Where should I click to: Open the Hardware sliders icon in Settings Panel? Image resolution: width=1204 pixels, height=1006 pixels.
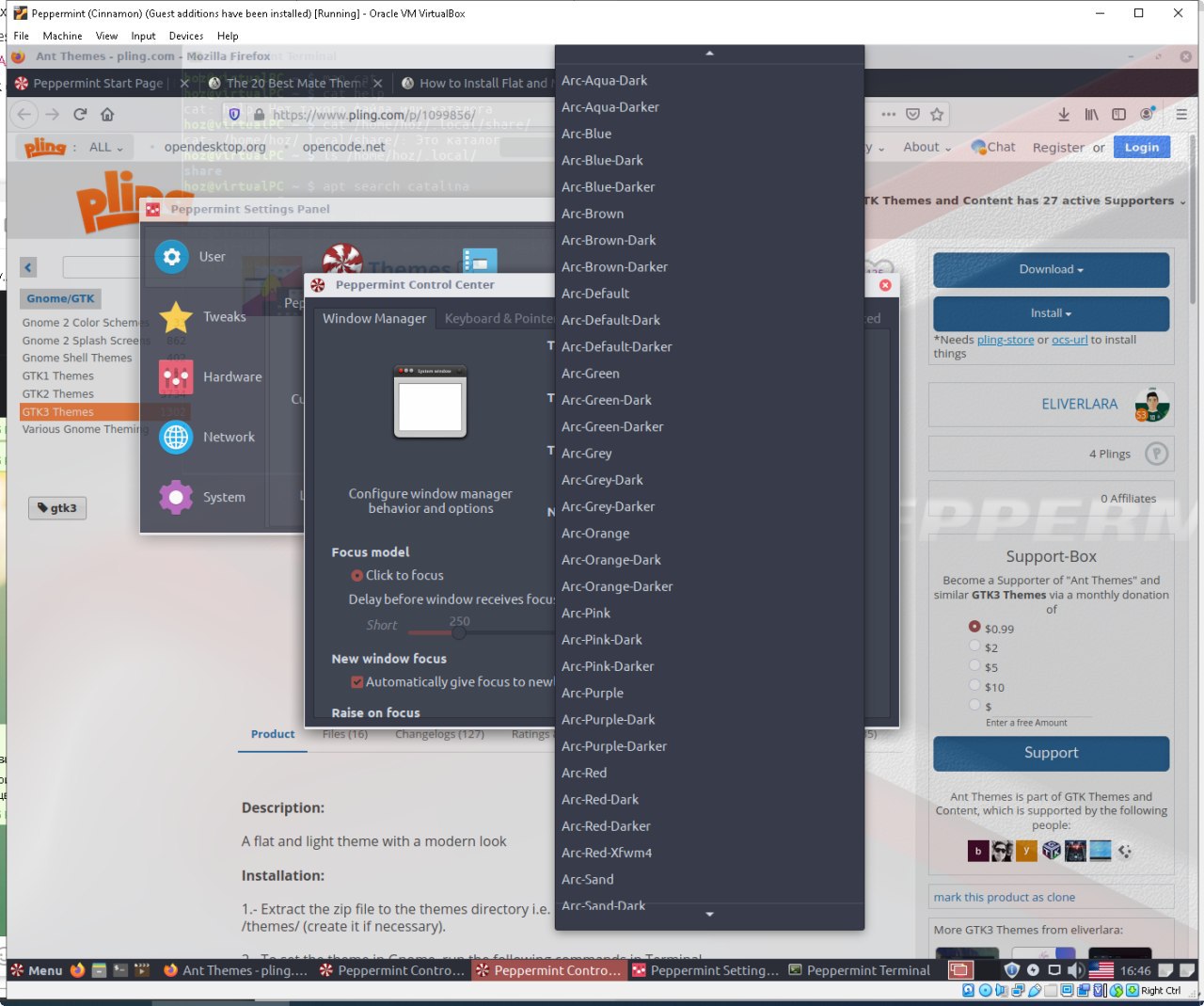pos(176,377)
